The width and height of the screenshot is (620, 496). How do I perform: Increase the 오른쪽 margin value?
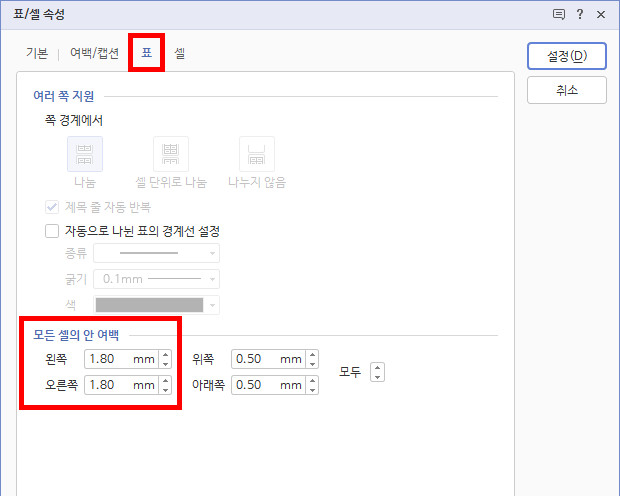pyautogui.click(x=165, y=381)
